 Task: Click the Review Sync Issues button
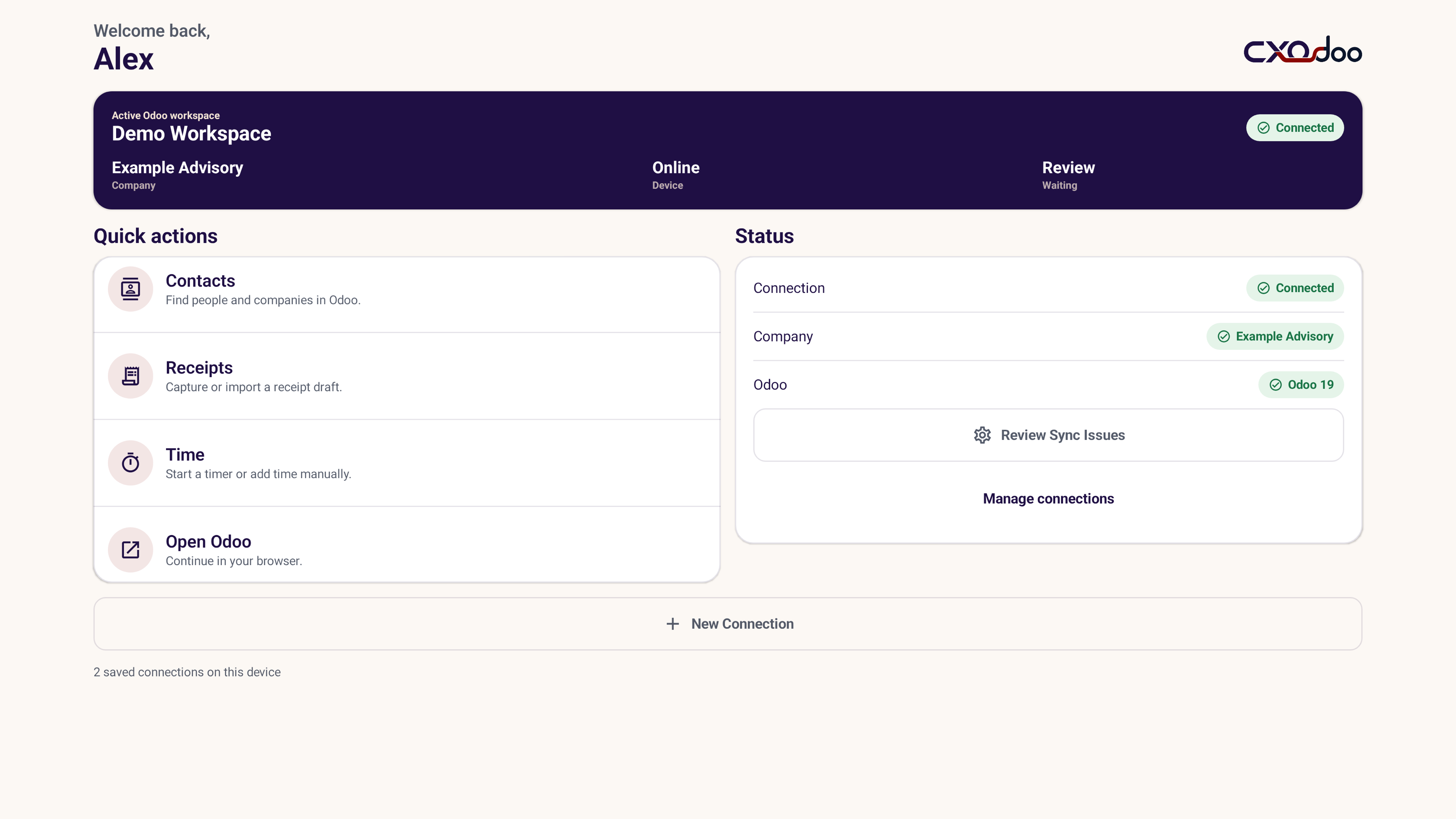click(1049, 435)
